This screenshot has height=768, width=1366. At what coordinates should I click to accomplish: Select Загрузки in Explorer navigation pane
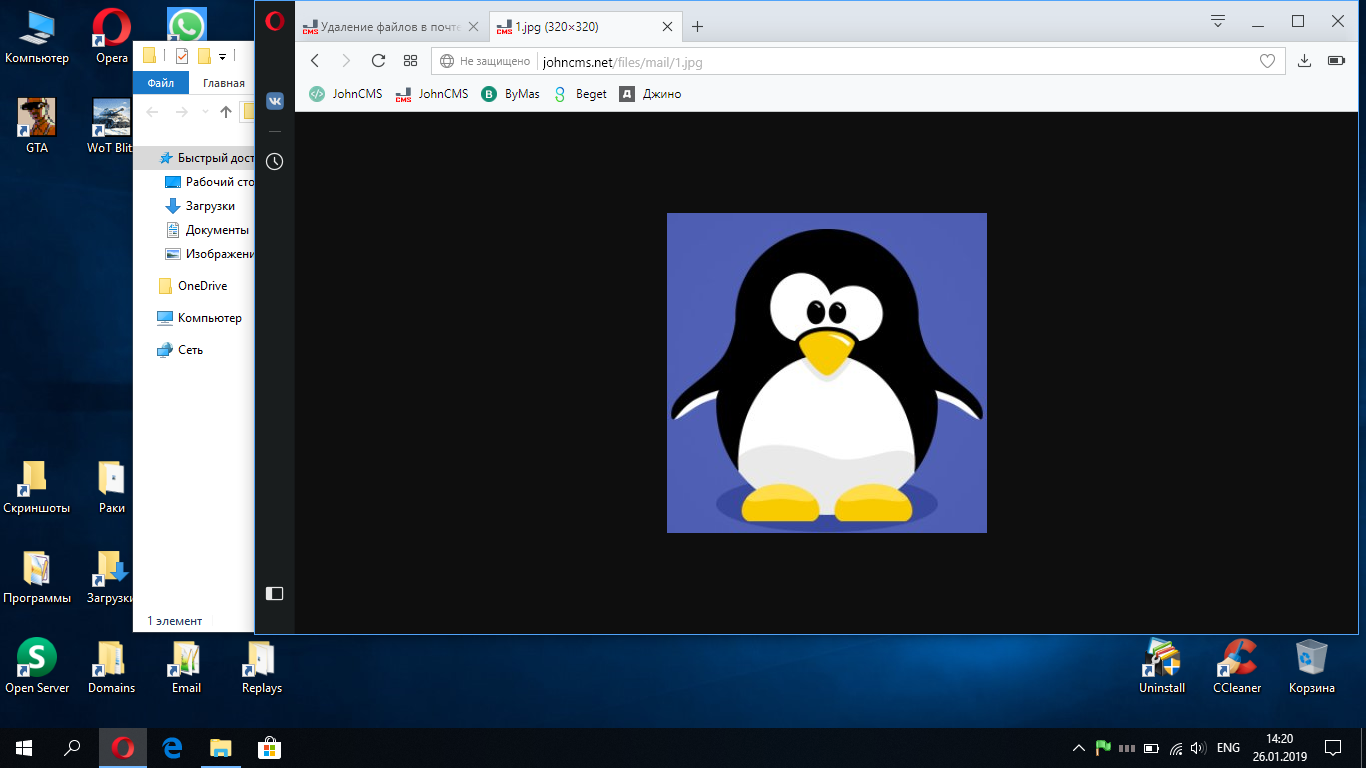tap(210, 206)
